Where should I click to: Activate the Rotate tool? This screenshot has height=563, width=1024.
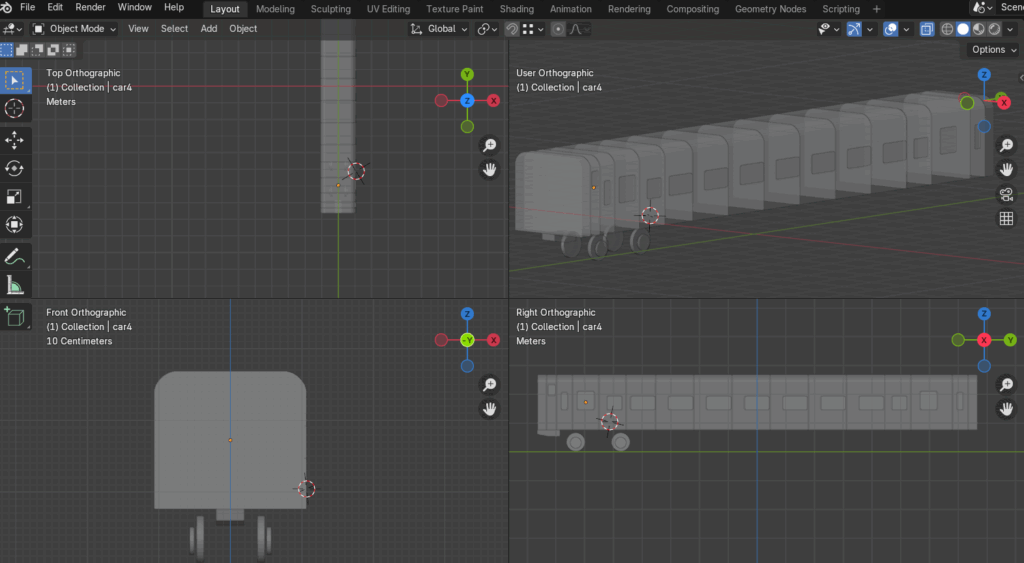(15, 168)
